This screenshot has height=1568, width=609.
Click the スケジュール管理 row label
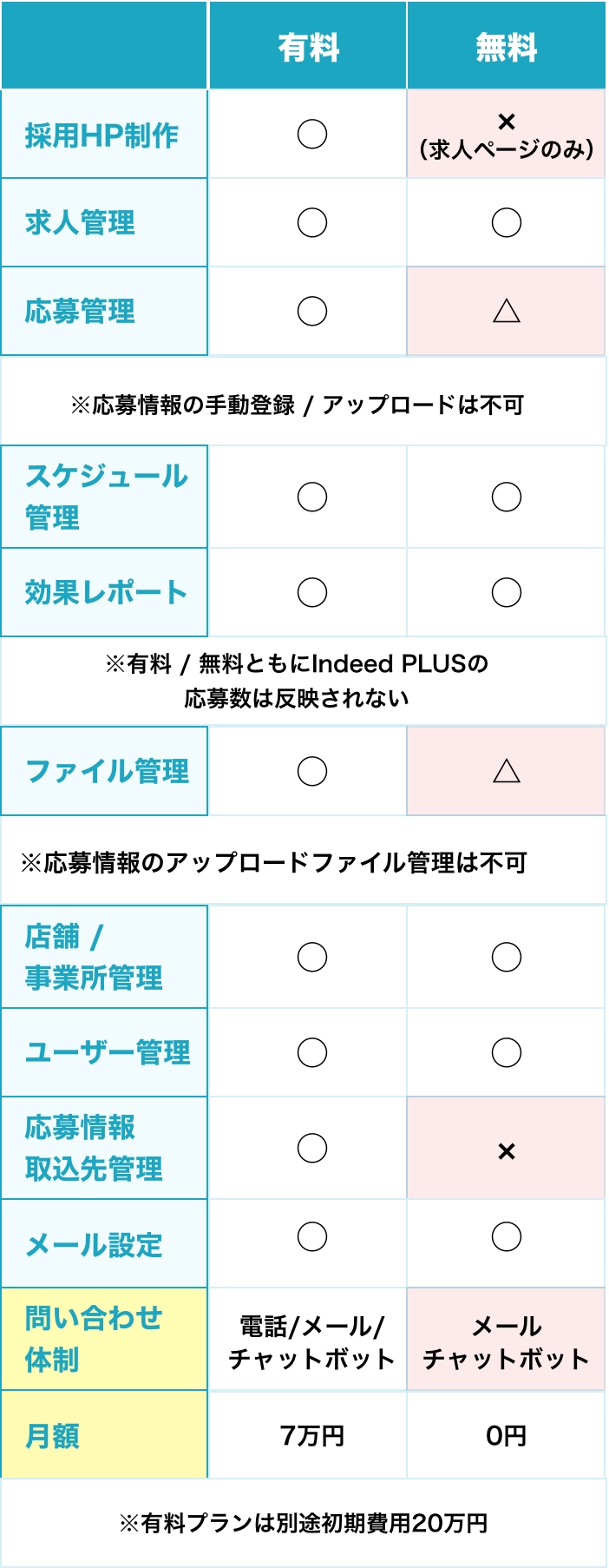tap(104, 497)
